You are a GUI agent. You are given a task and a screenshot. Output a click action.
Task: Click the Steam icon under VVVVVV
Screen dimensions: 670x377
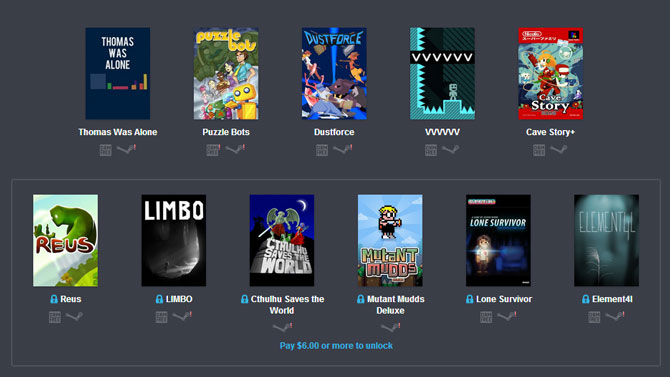tap(450, 149)
